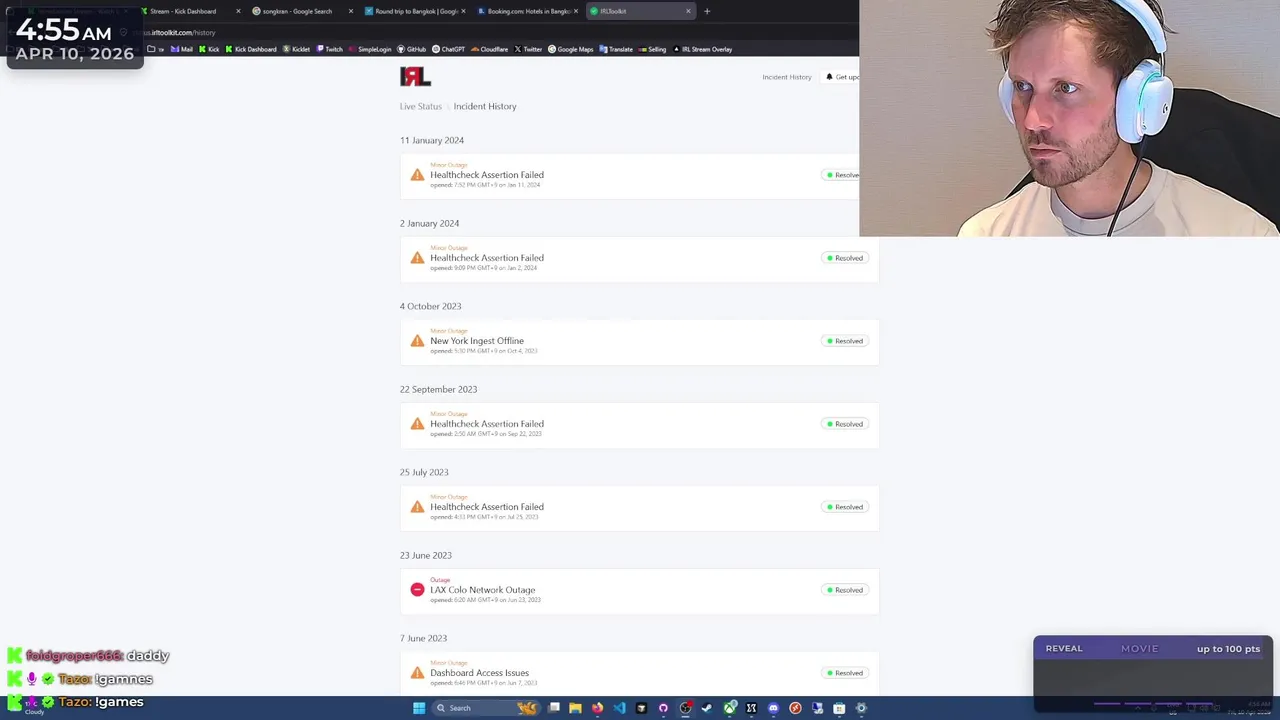
Task: Open the ChatGPT bookmark
Action: pyautogui.click(x=449, y=49)
